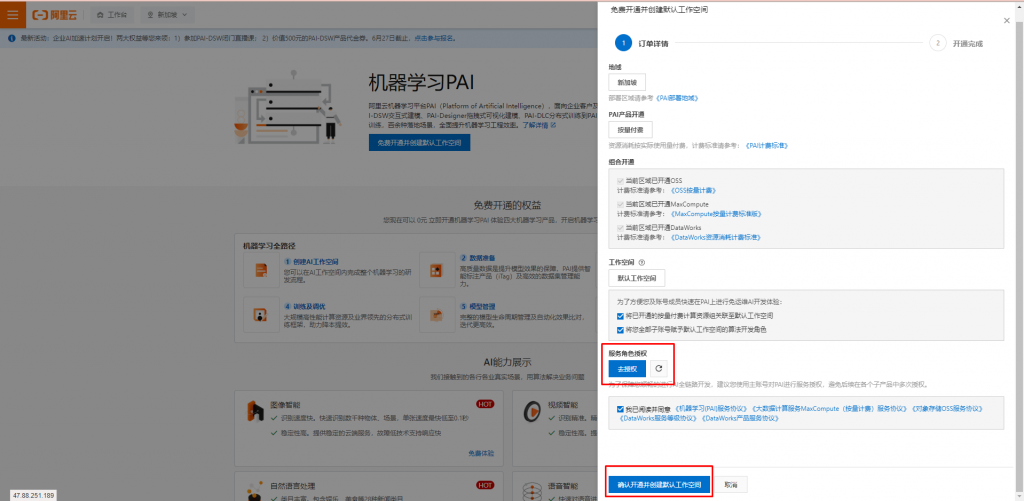Open the 《DataWorks服务等级协议》 link

coord(659,419)
